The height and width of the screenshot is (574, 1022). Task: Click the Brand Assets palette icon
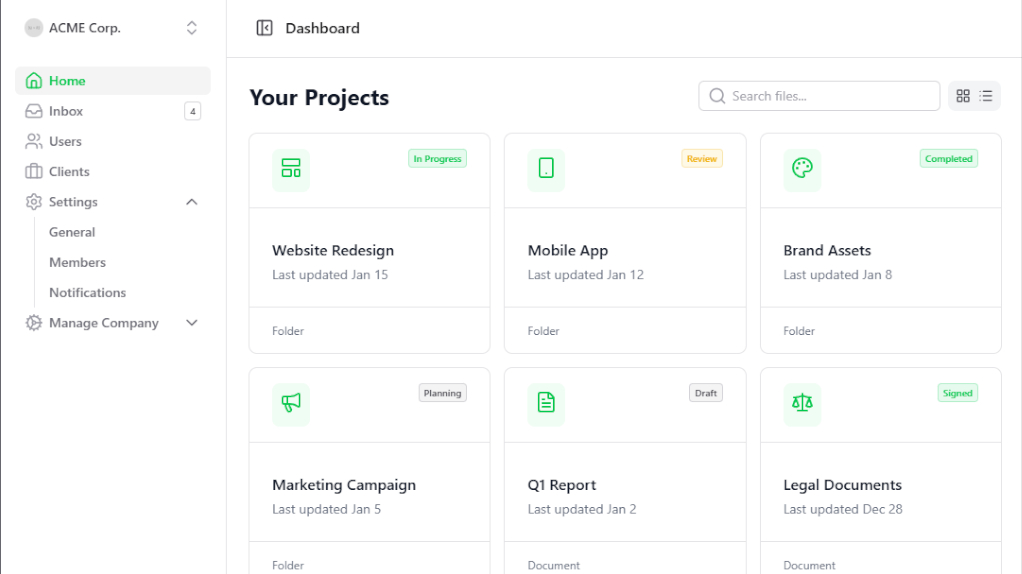point(802,169)
